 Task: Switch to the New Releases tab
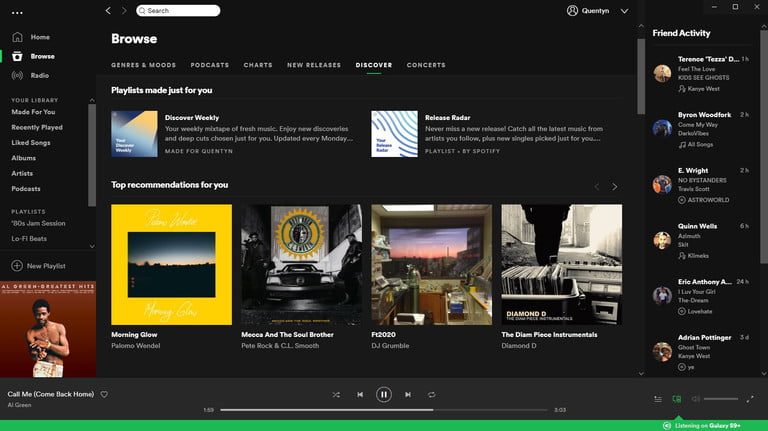pyautogui.click(x=314, y=65)
